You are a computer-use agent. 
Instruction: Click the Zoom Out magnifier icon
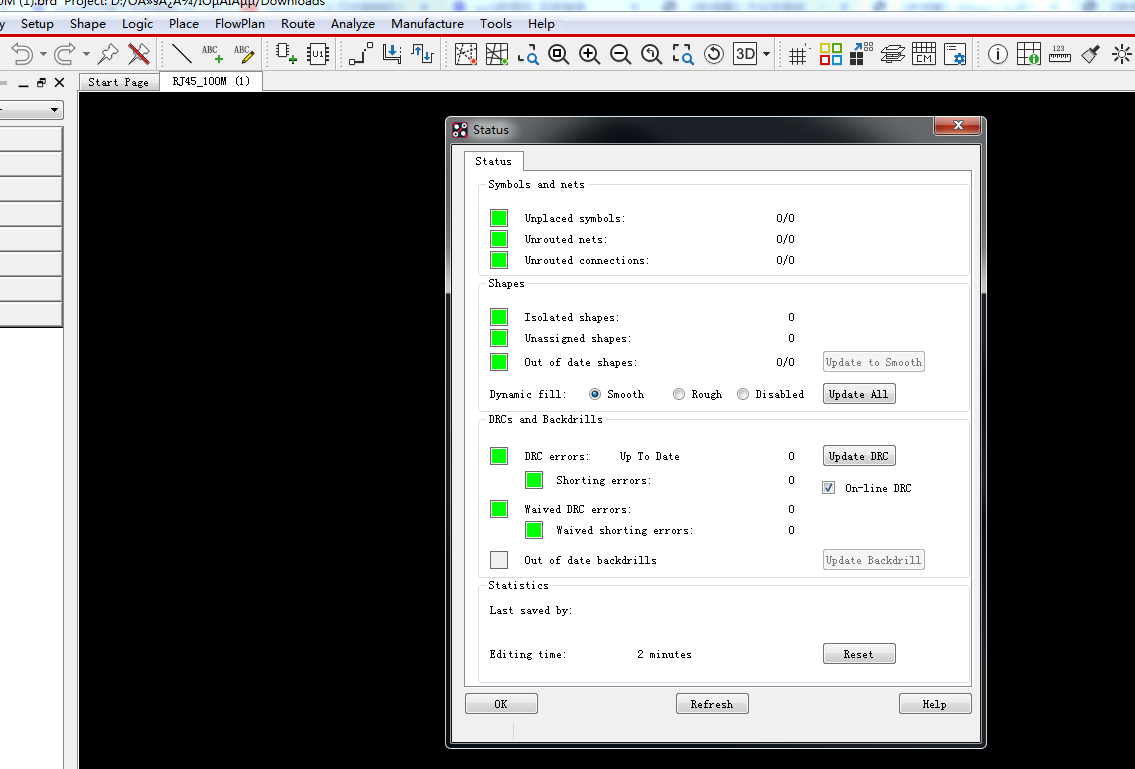620,54
